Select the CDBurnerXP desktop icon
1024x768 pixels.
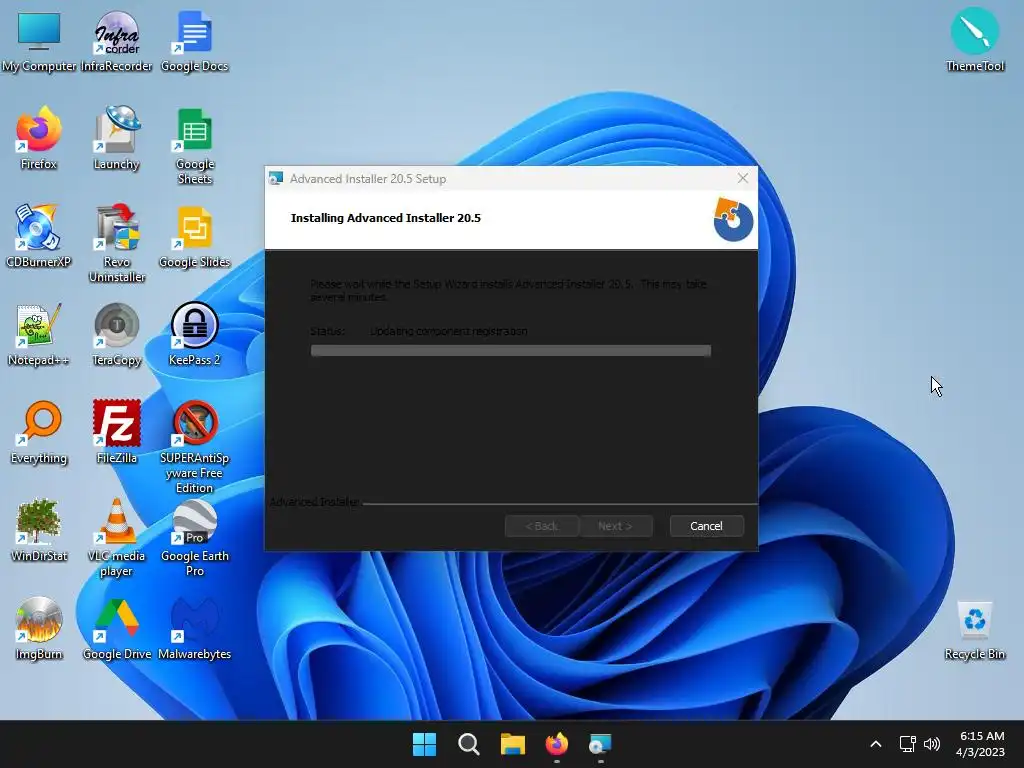[x=39, y=236]
